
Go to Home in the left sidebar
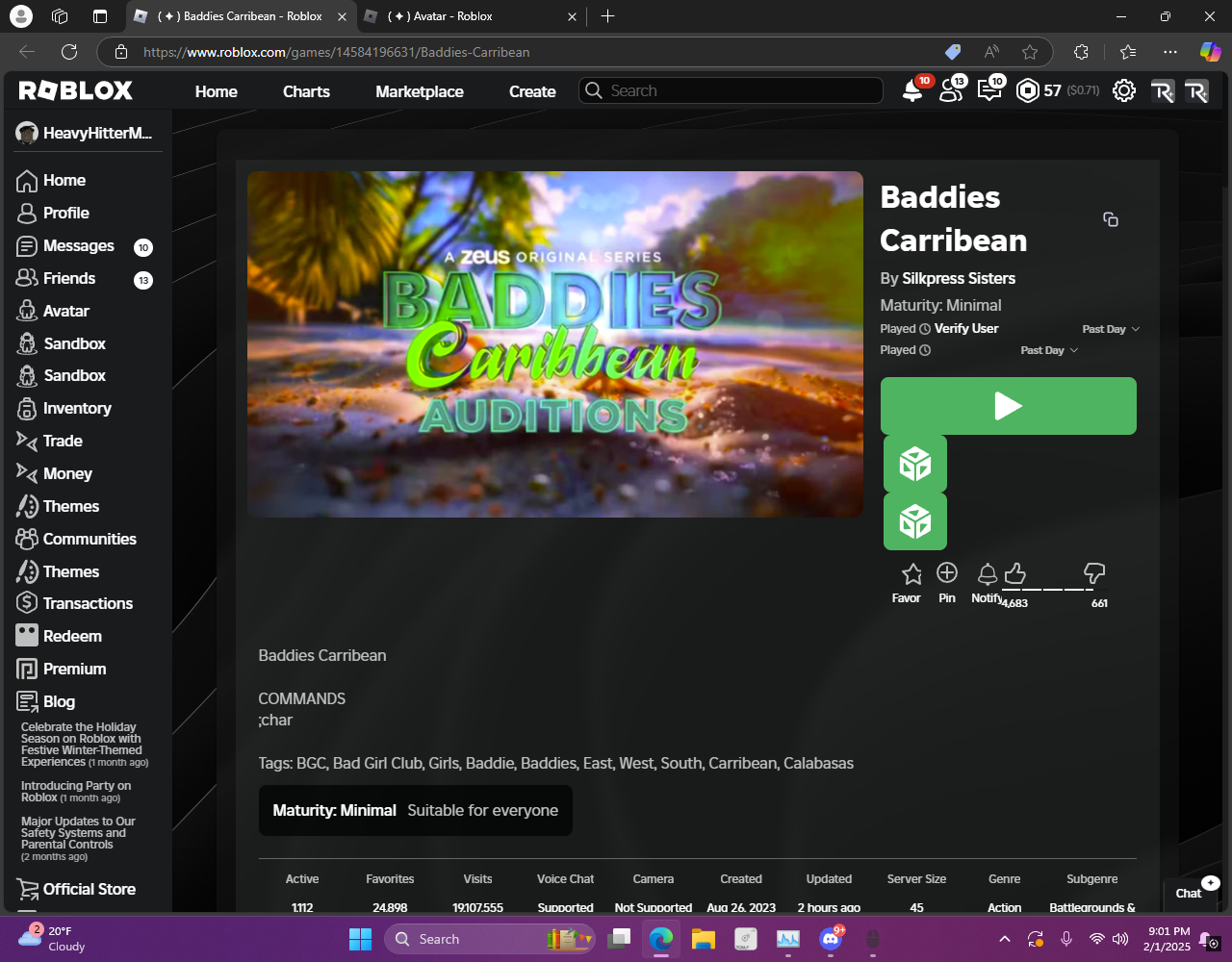tap(52, 180)
